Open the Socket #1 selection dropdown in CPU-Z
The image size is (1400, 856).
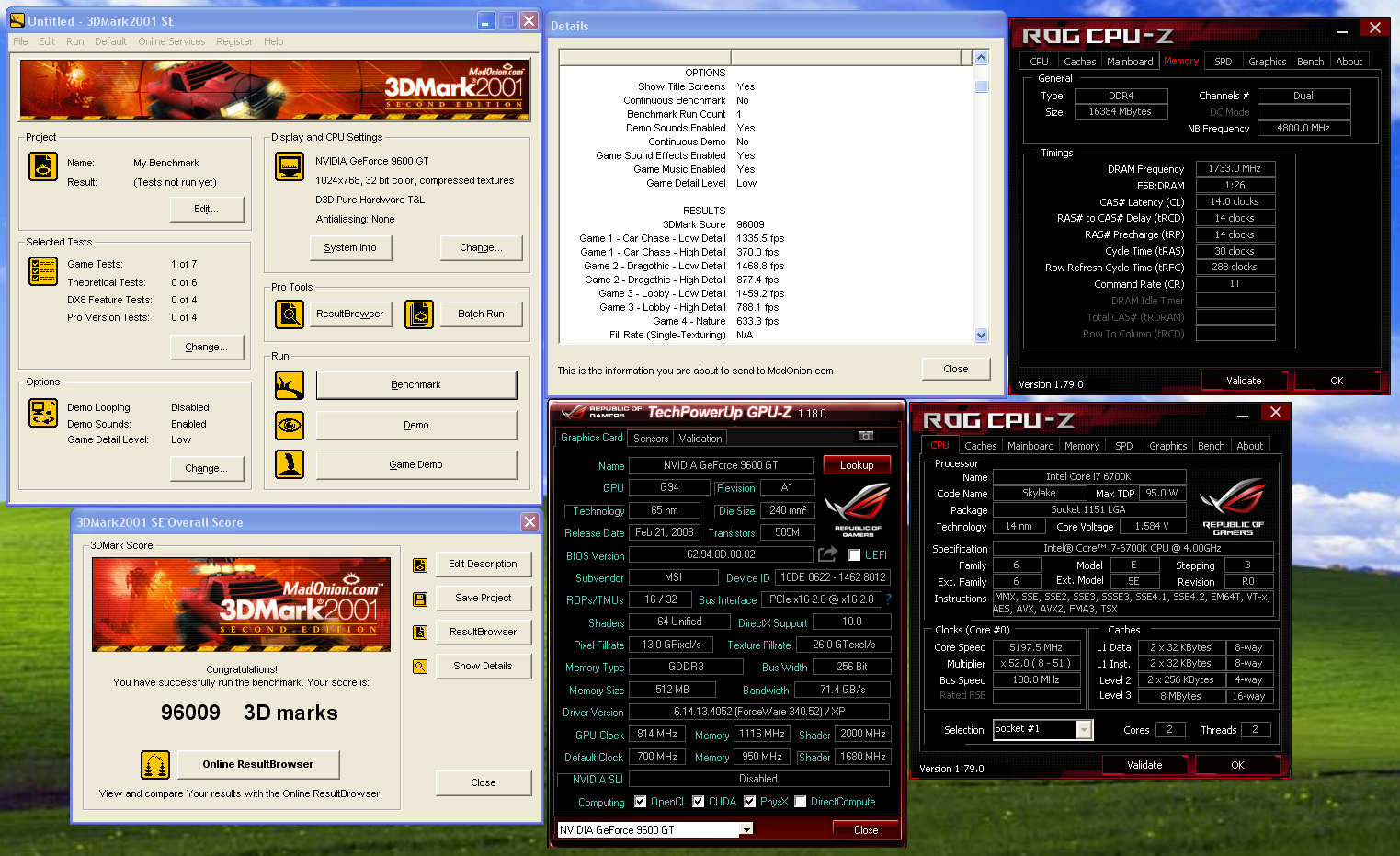(x=1085, y=730)
